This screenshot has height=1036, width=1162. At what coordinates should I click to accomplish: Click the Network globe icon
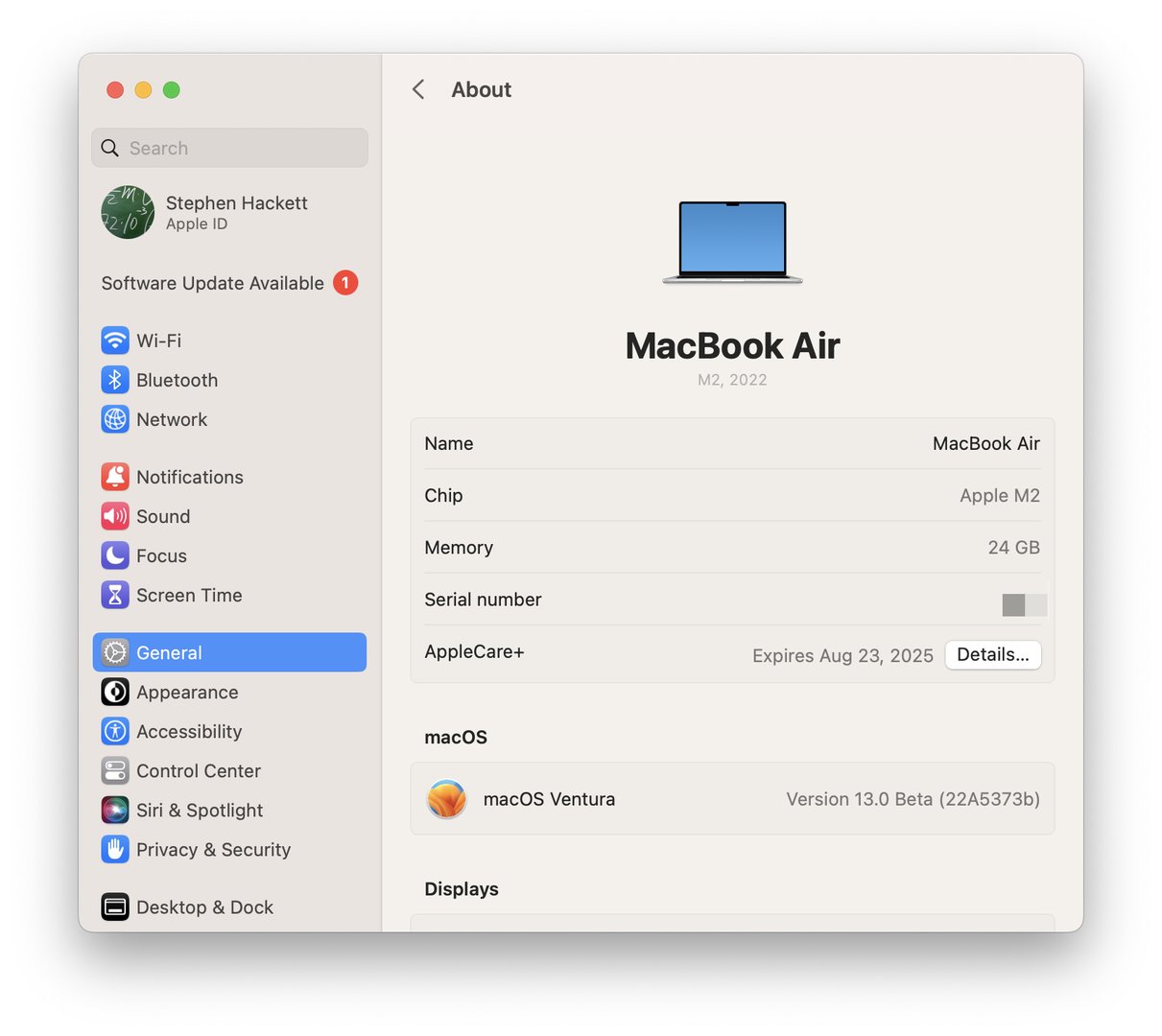115,419
